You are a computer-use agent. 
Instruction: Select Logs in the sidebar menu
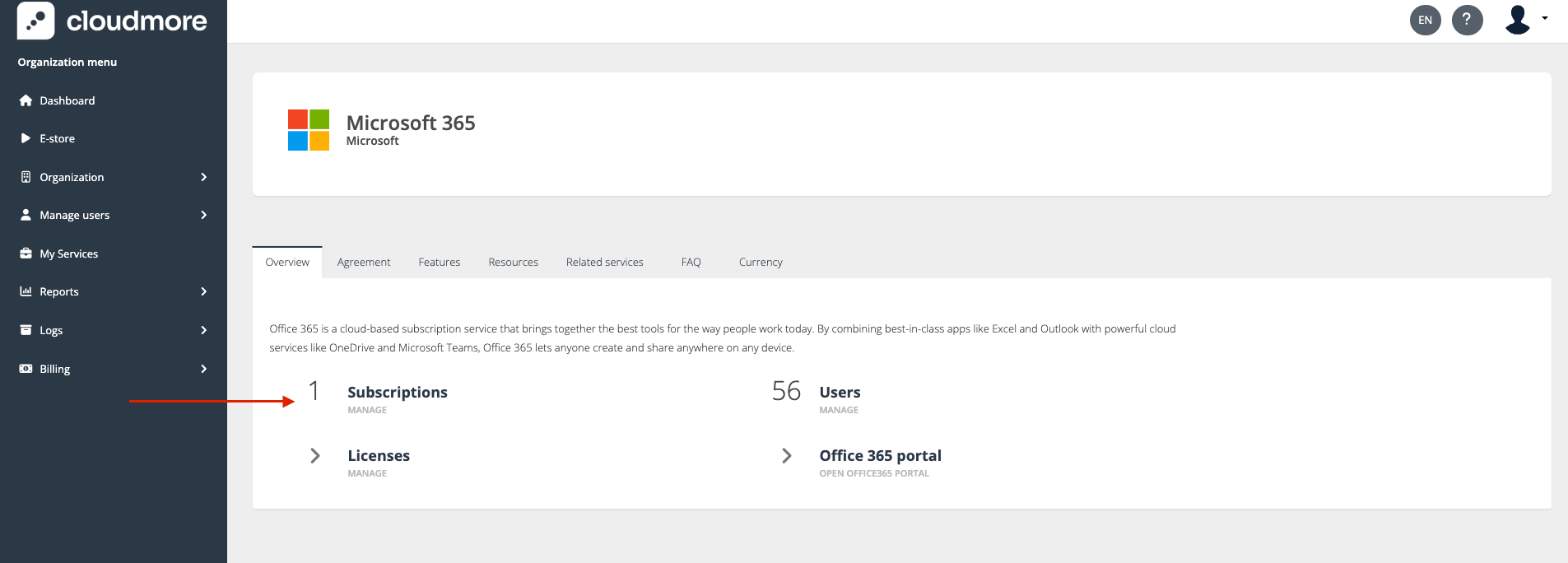click(x=51, y=330)
